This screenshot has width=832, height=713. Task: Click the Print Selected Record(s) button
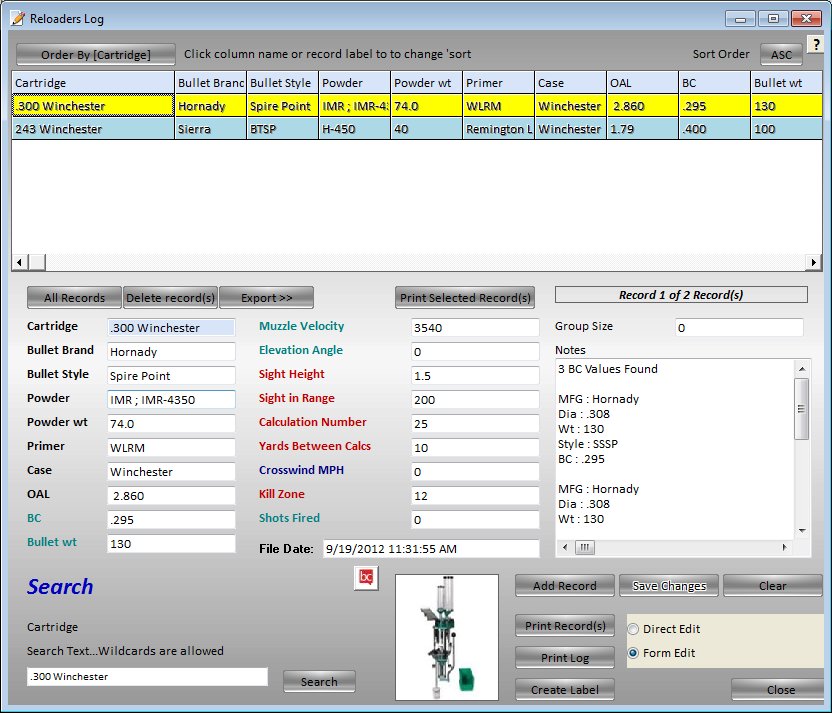pos(464,298)
